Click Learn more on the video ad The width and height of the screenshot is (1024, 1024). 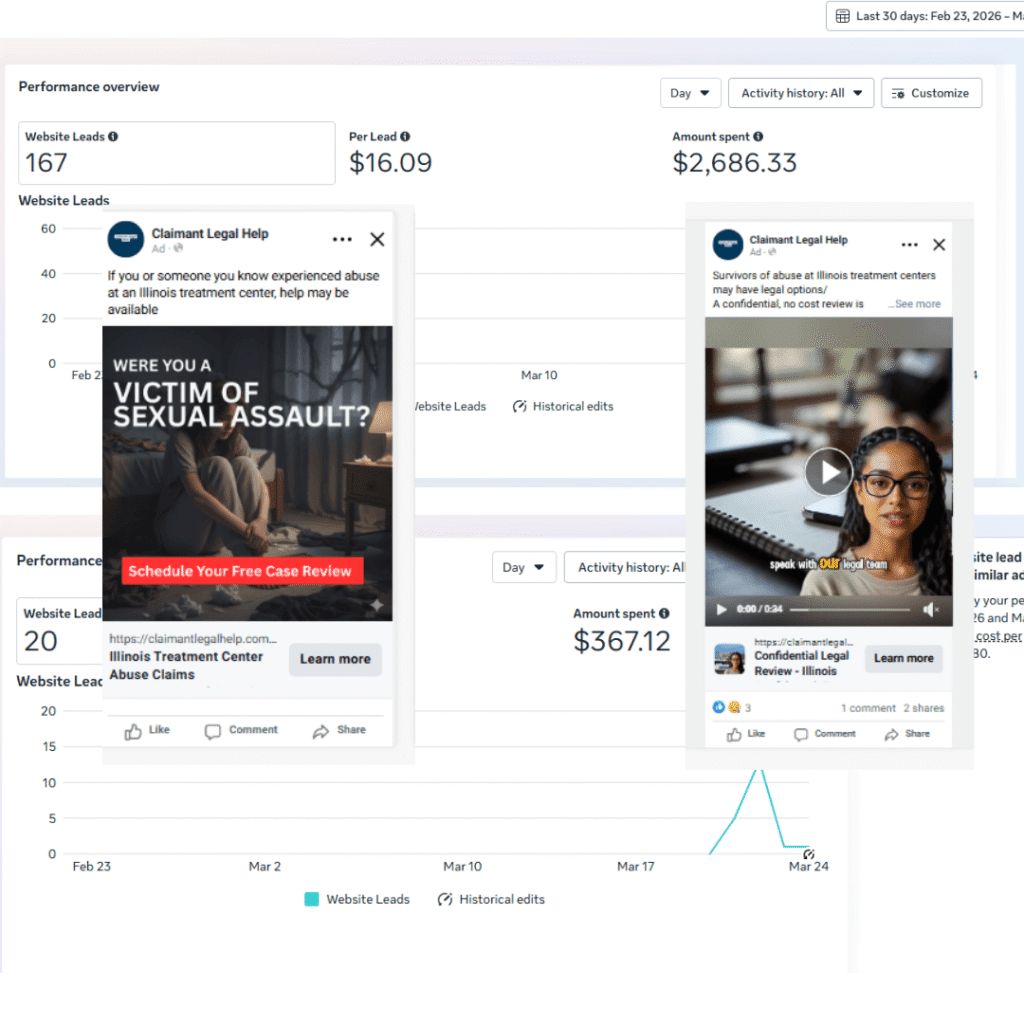coord(903,658)
